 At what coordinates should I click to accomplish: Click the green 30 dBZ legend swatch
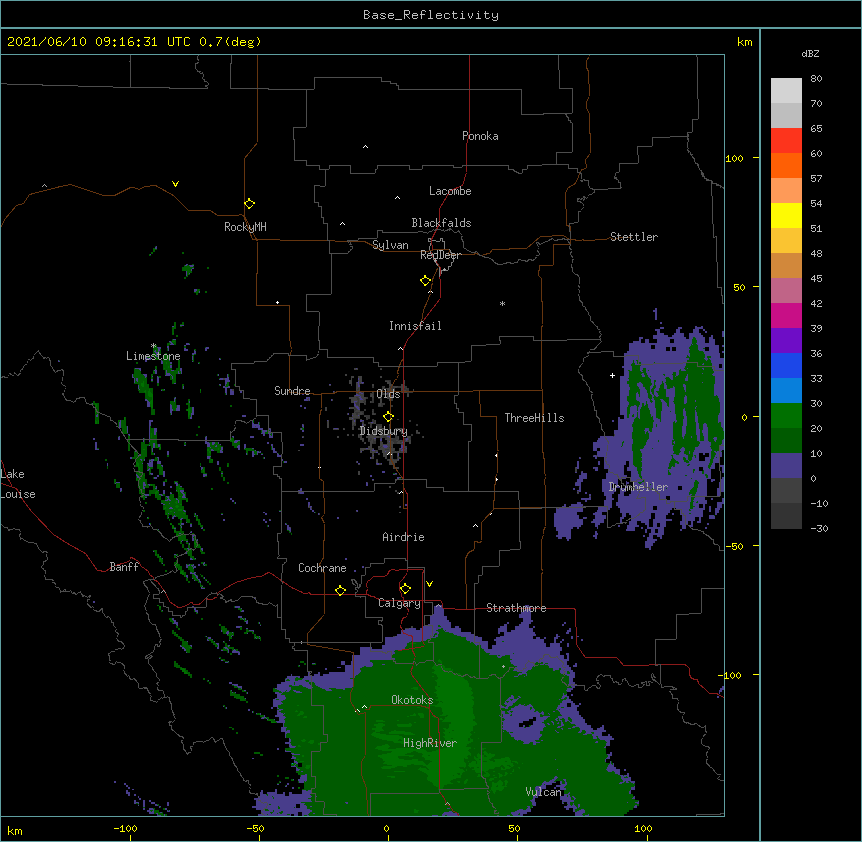[786, 416]
